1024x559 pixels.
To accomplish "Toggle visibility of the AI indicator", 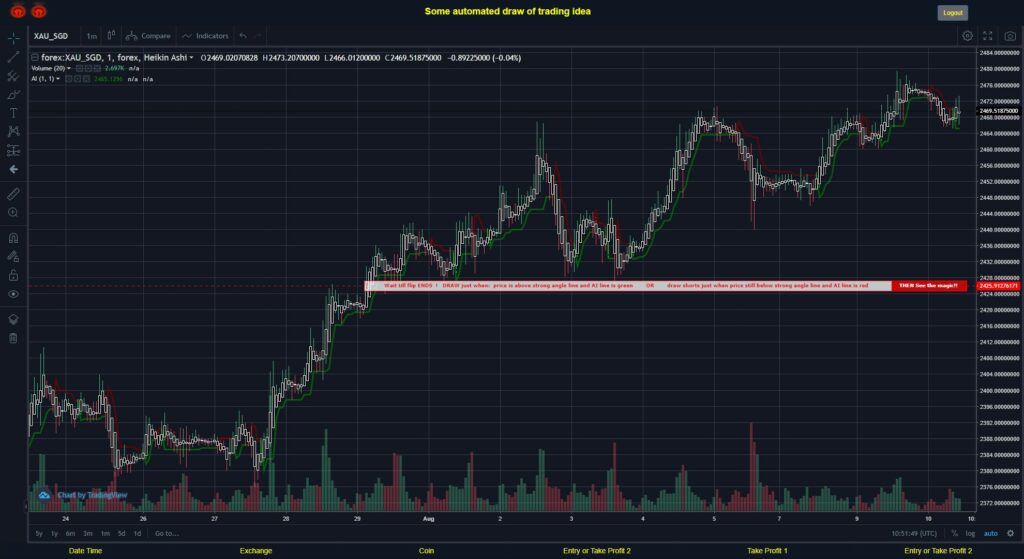I will 69,79.
